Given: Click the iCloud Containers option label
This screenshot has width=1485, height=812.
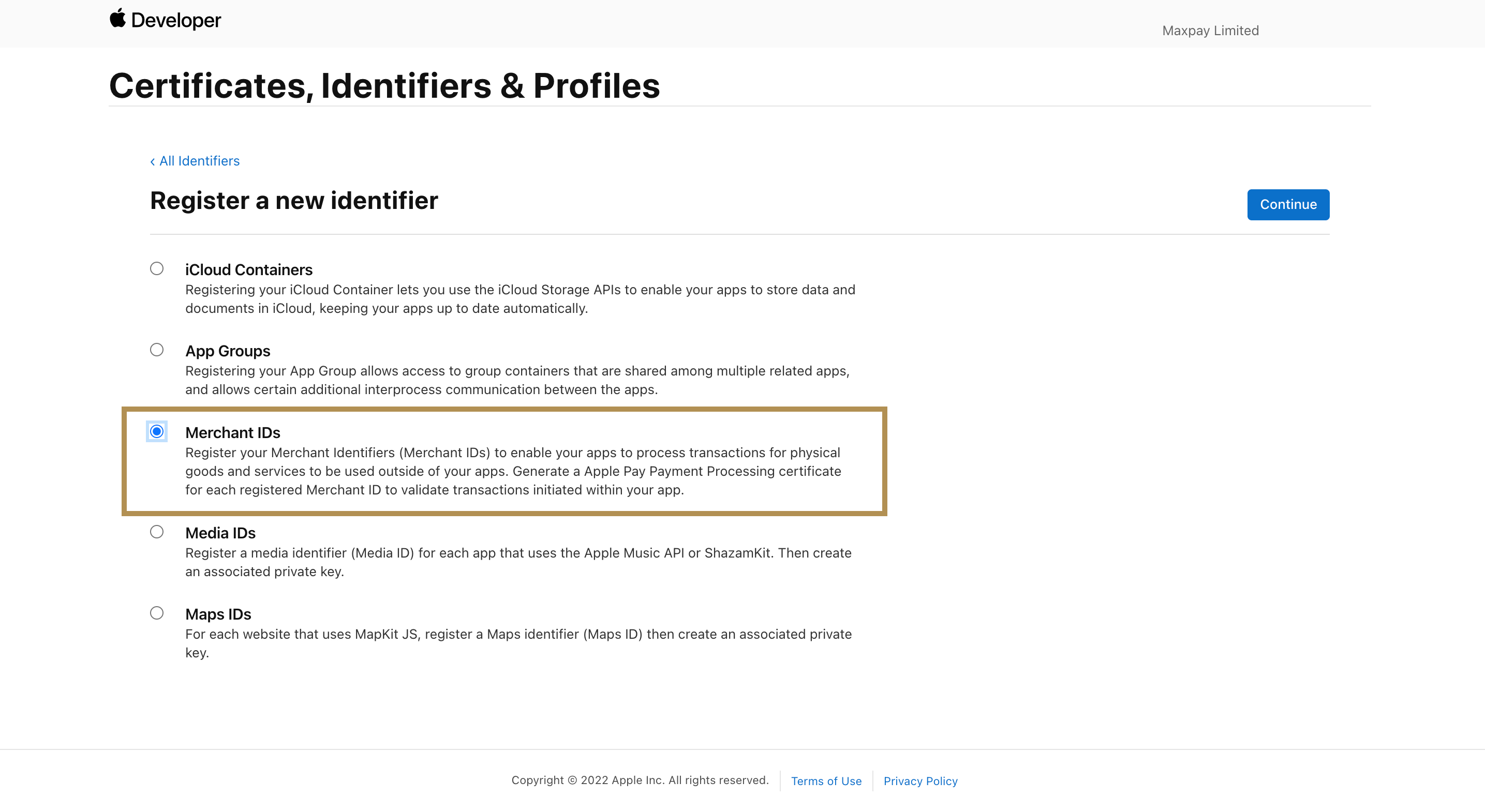Looking at the screenshot, I should click(248, 269).
